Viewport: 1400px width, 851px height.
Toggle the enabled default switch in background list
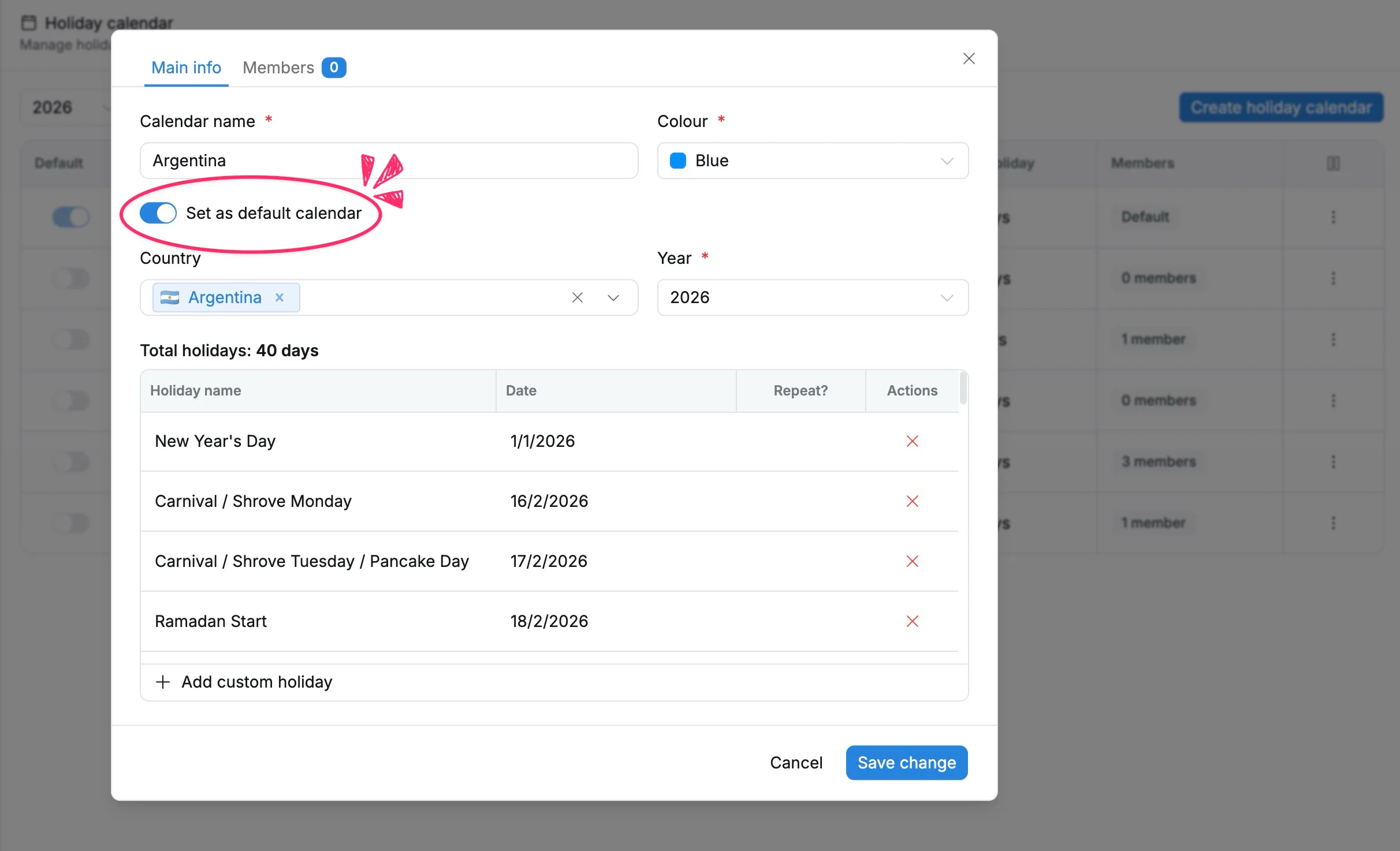(71, 217)
